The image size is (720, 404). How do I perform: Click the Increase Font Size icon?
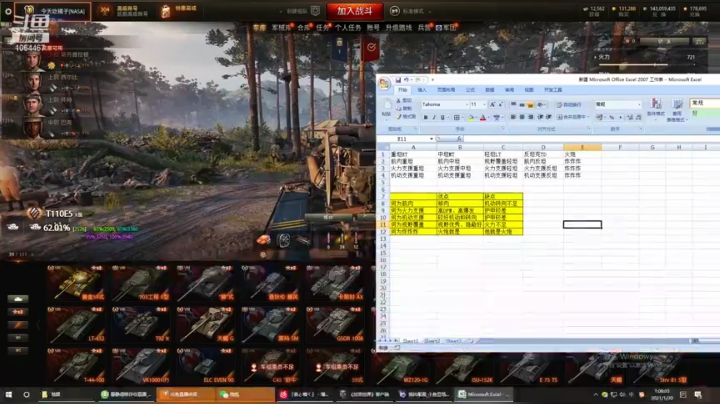click(x=492, y=105)
